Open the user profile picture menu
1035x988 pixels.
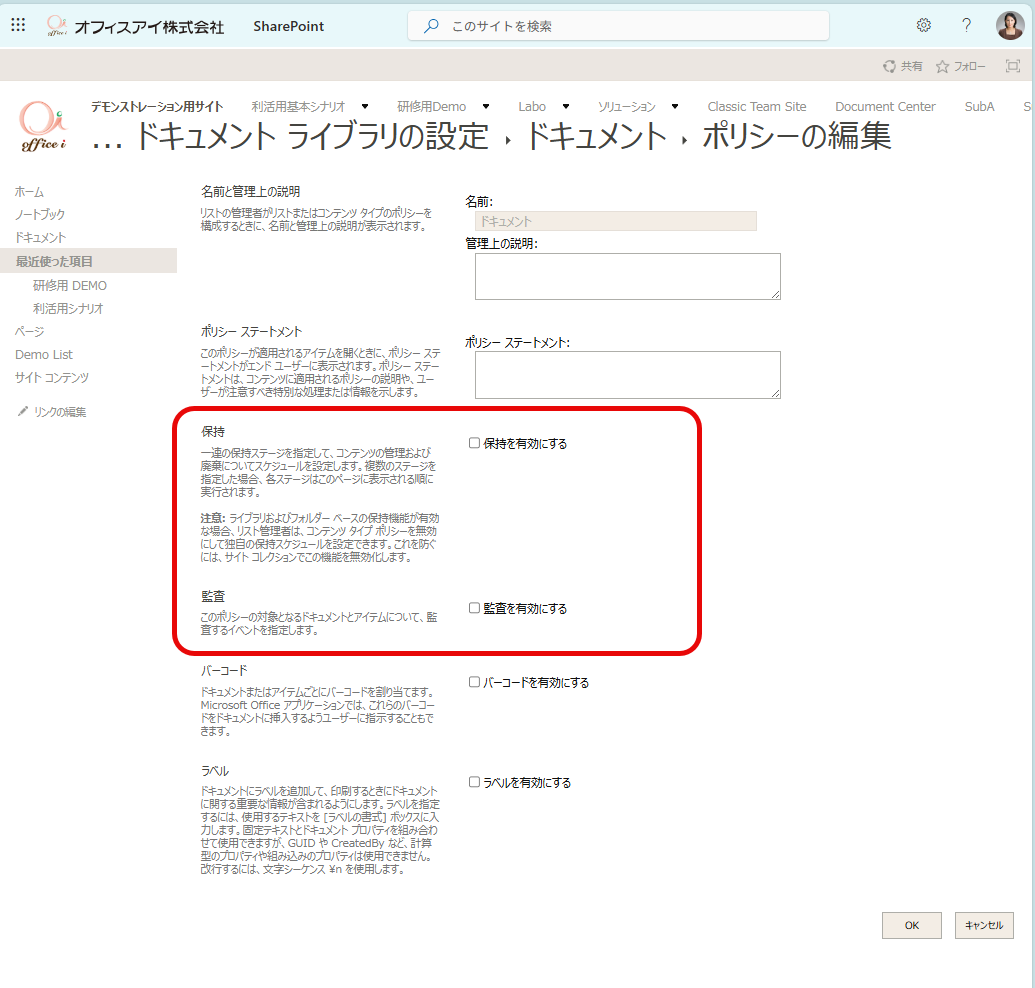point(1010,26)
